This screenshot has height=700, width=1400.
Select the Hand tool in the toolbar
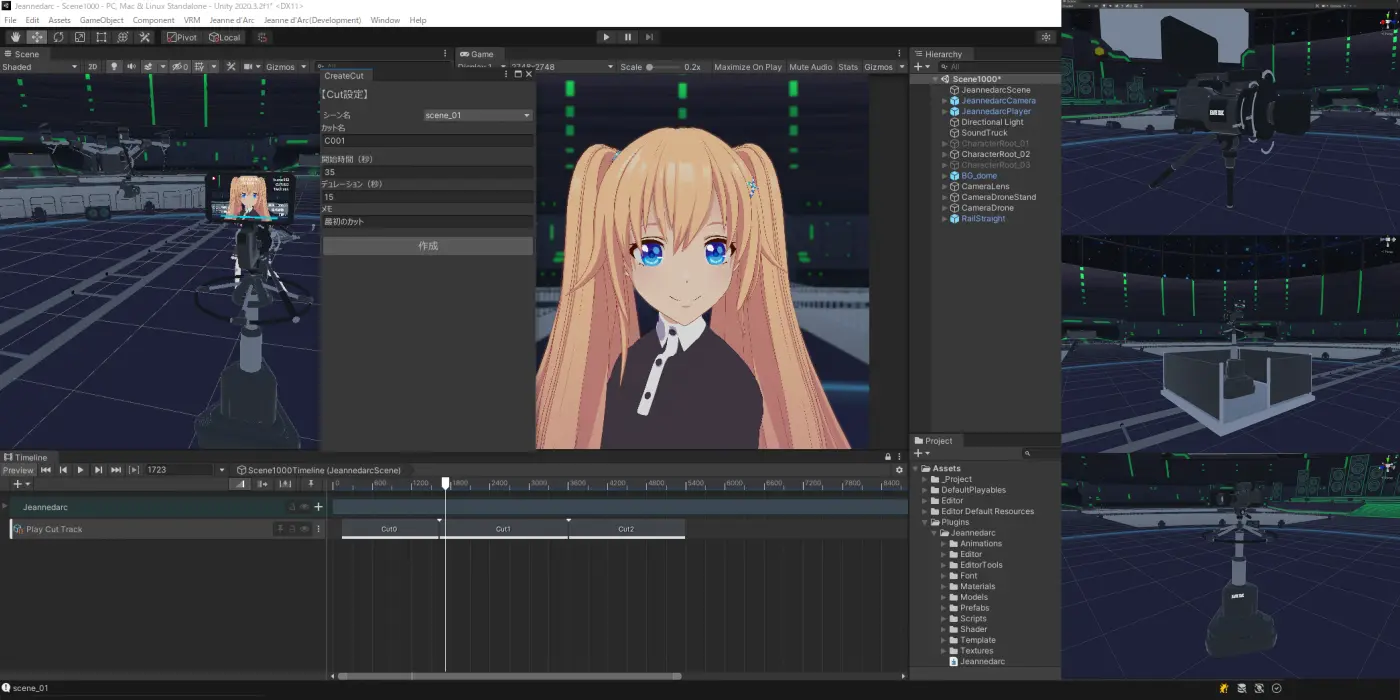coord(15,36)
